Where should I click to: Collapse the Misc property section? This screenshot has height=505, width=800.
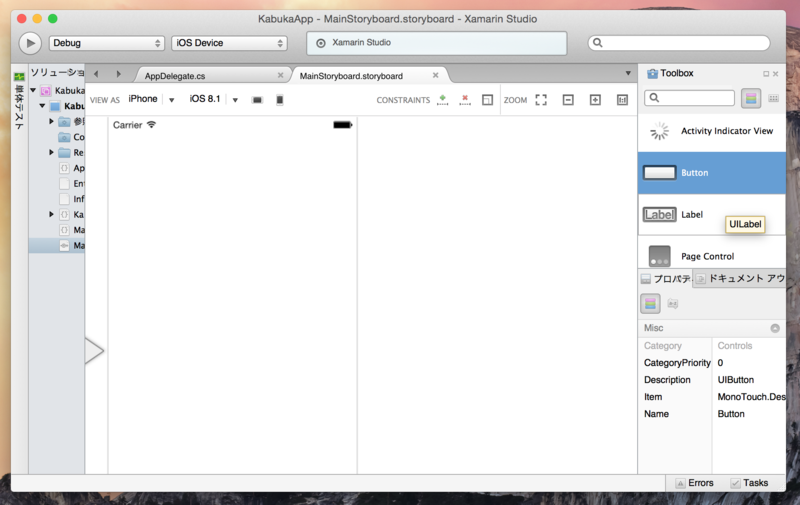click(775, 328)
